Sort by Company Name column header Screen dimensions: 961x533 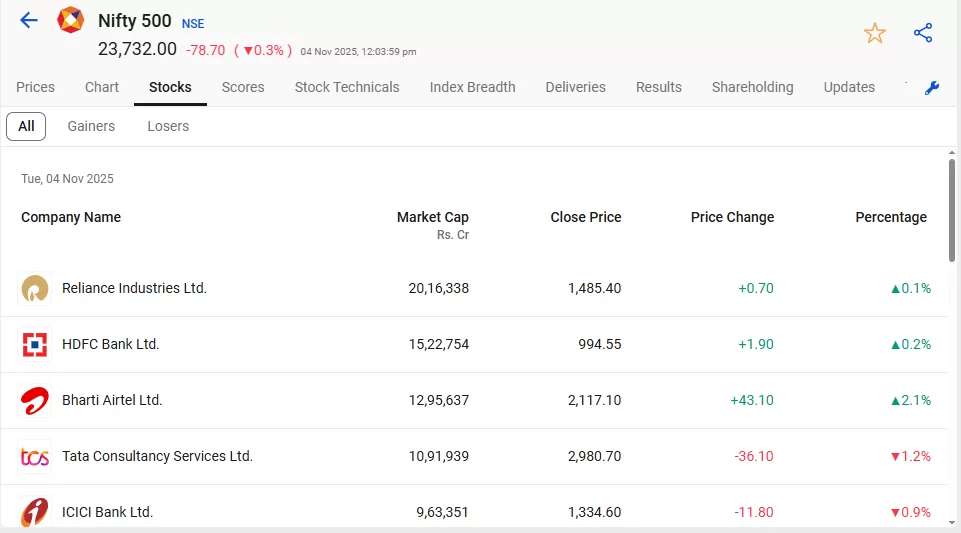pyautogui.click(x=71, y=217)
